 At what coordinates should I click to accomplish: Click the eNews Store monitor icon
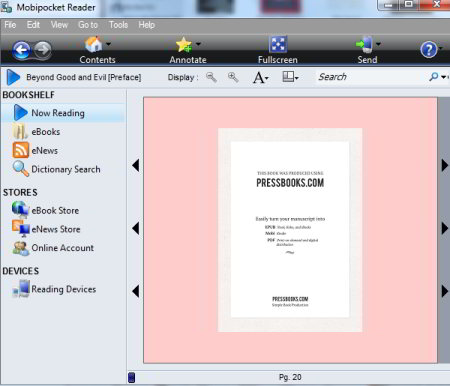point(21,228)
